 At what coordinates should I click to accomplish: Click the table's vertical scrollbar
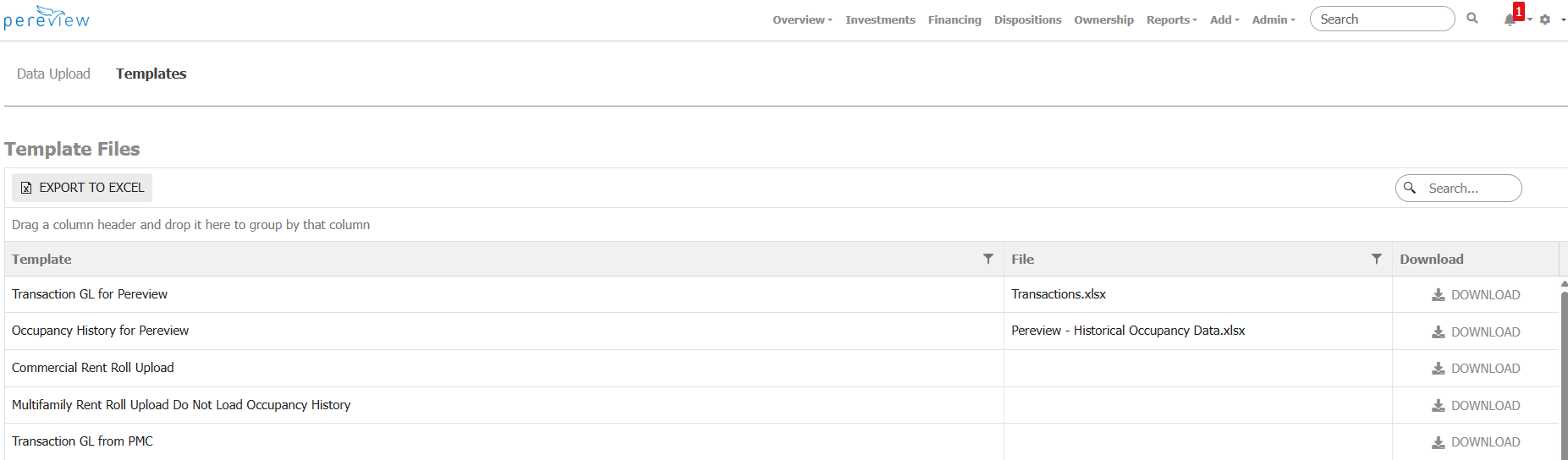[1564, 372]
